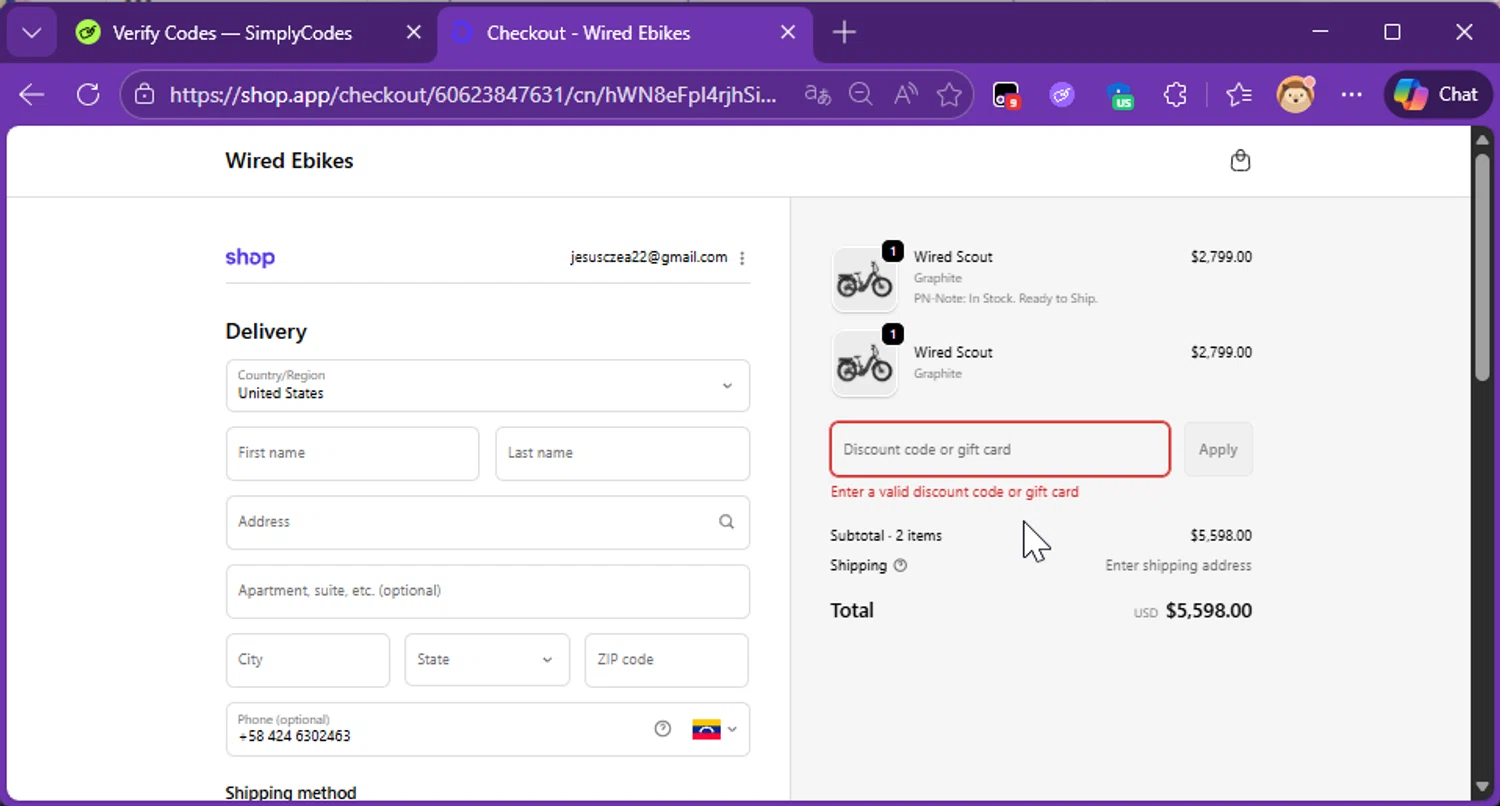Click the Discount code or gift card field
Image resolution: width=1500 pixels, height=806 pixels.
pos(1000,449)
